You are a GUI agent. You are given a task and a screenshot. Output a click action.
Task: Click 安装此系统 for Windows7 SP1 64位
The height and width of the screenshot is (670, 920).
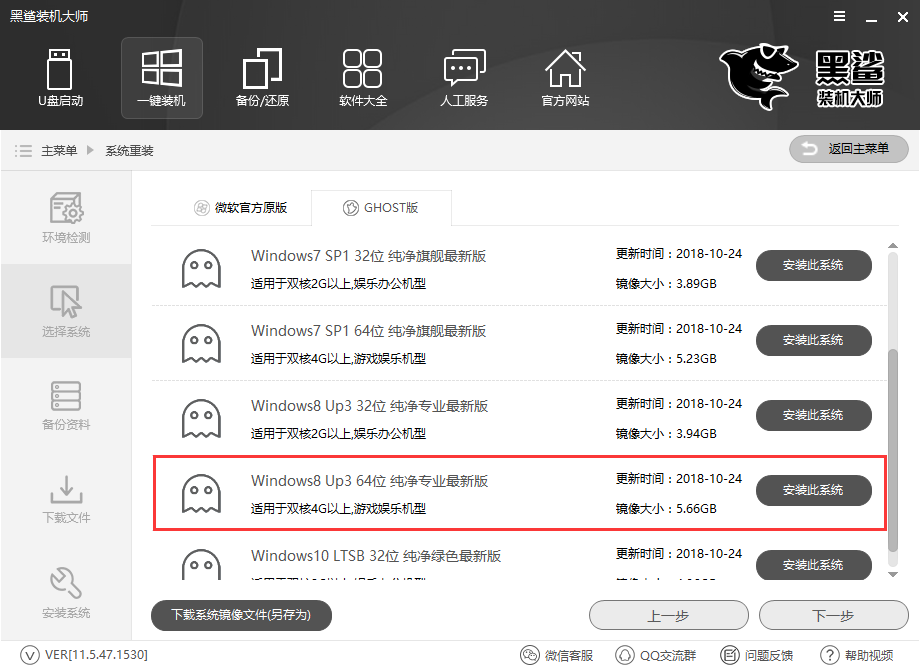[813, 340]
